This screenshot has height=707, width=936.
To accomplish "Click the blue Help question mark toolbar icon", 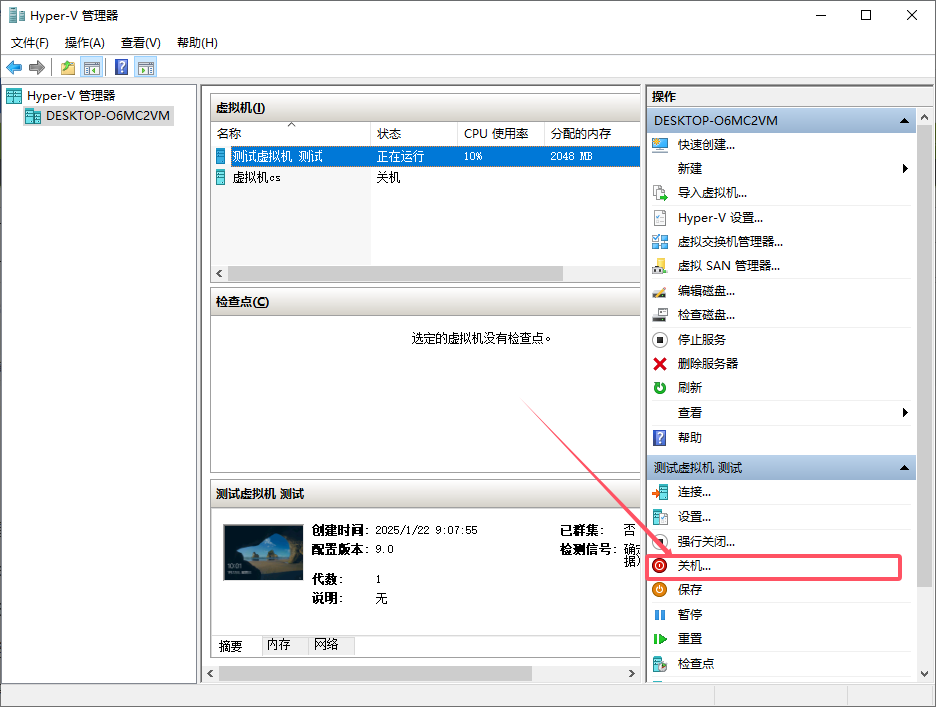I will [122, 67].
